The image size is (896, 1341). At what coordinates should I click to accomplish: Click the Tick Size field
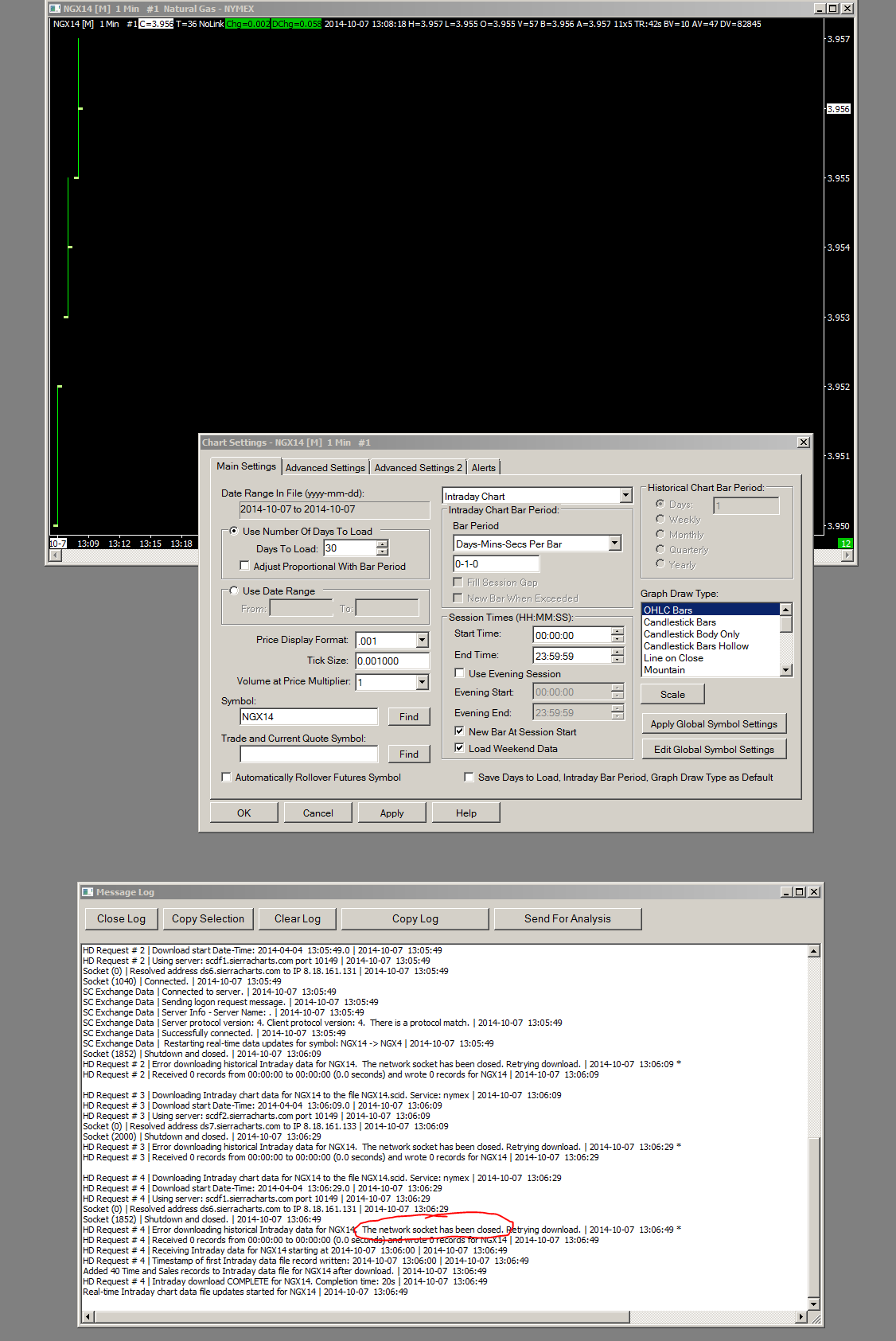pos(392,661)
